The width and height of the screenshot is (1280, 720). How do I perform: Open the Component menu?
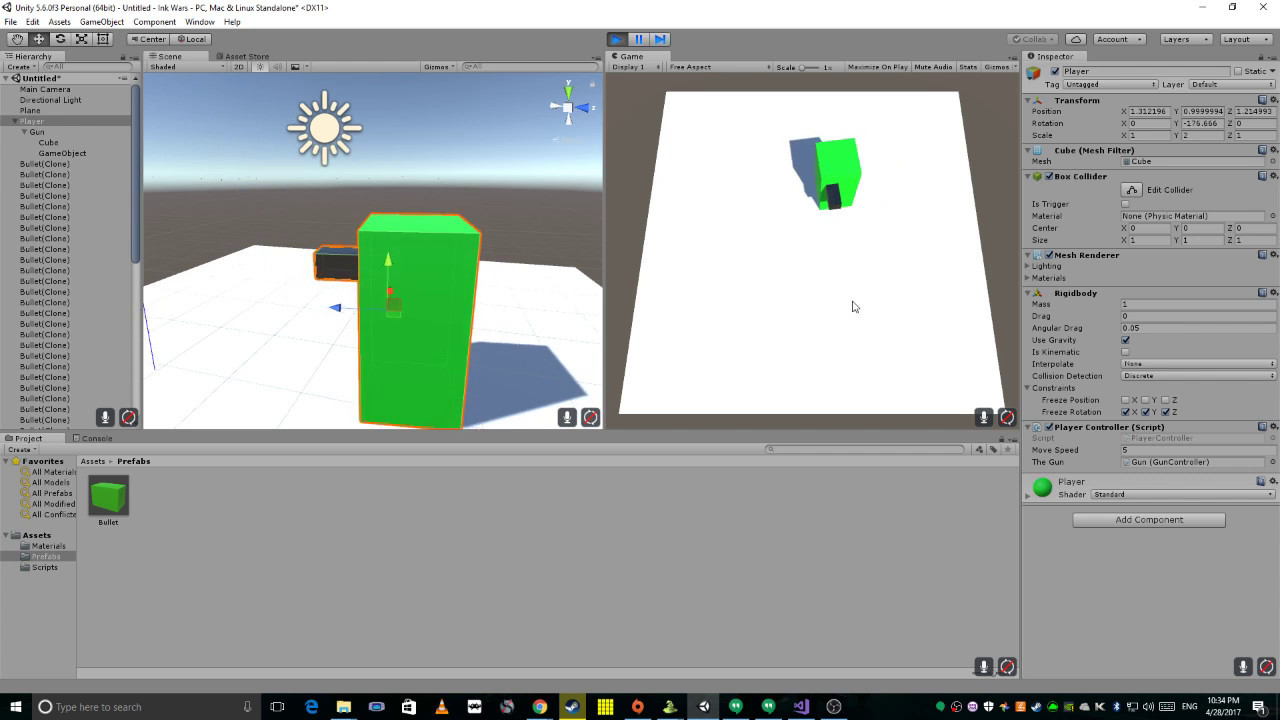click(x=154, y=22)
